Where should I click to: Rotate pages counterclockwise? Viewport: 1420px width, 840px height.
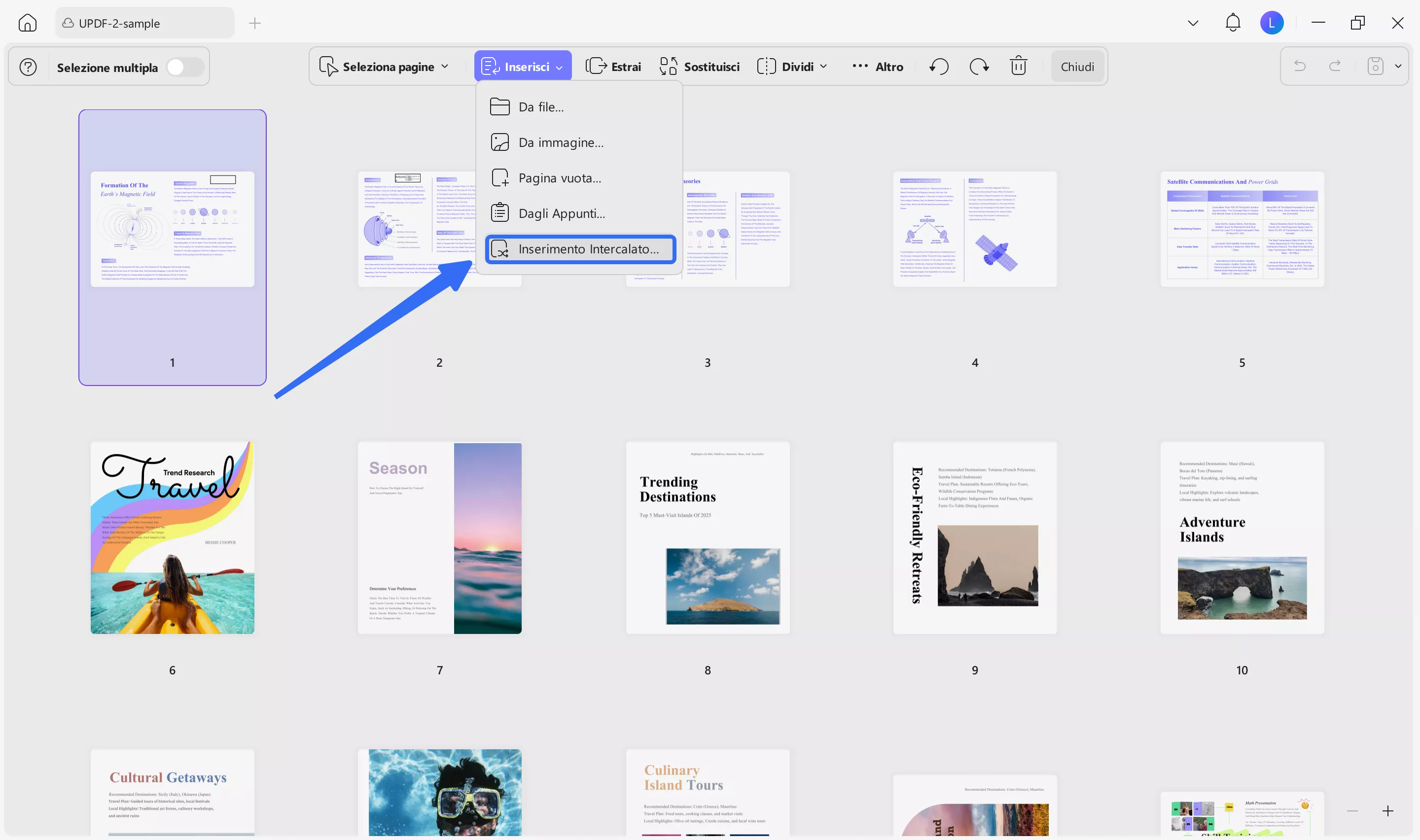point(939,67)
